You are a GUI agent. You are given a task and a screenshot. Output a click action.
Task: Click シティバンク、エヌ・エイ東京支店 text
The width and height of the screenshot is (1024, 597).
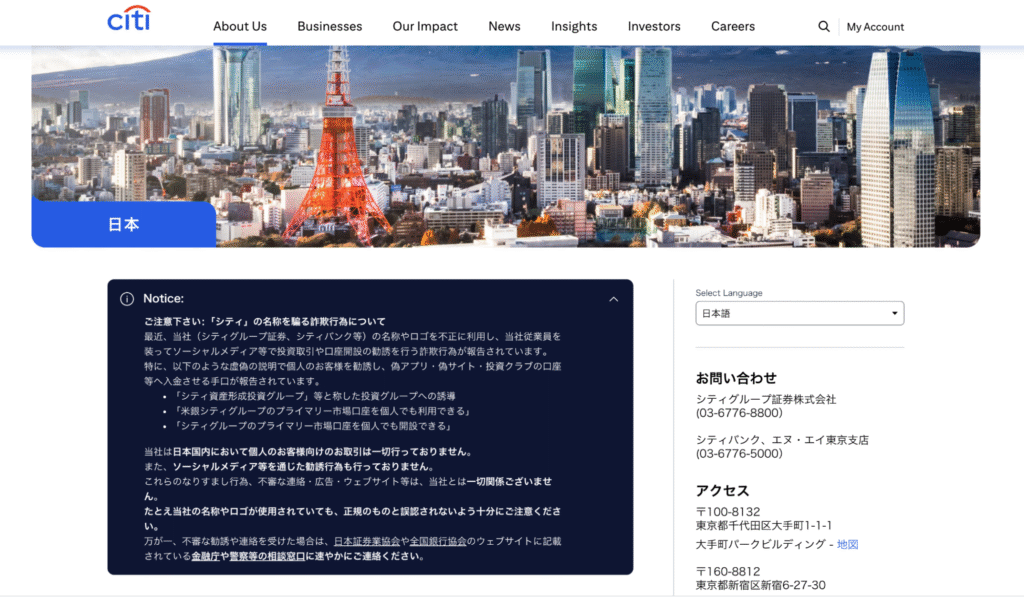coord(782,440)
